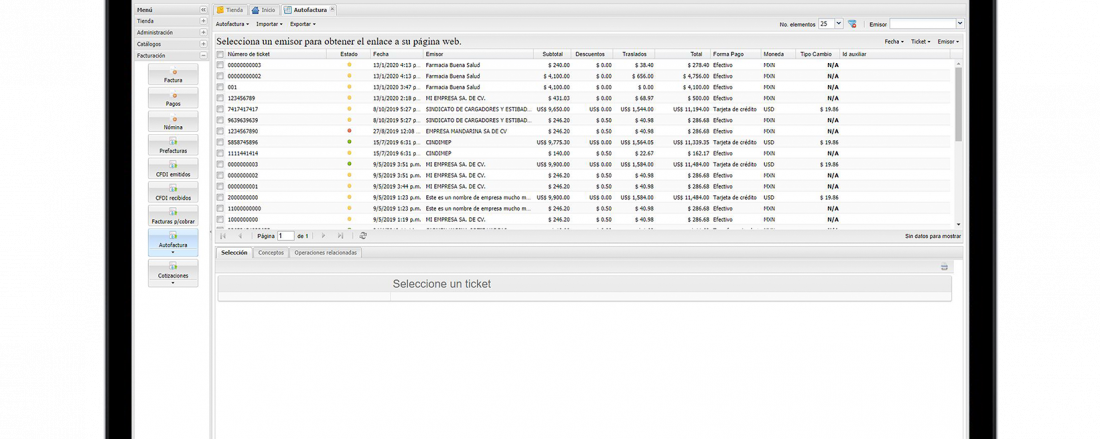The image size is (1100, 439).
Task: Expand the Administración menu section
Action: 204,32
